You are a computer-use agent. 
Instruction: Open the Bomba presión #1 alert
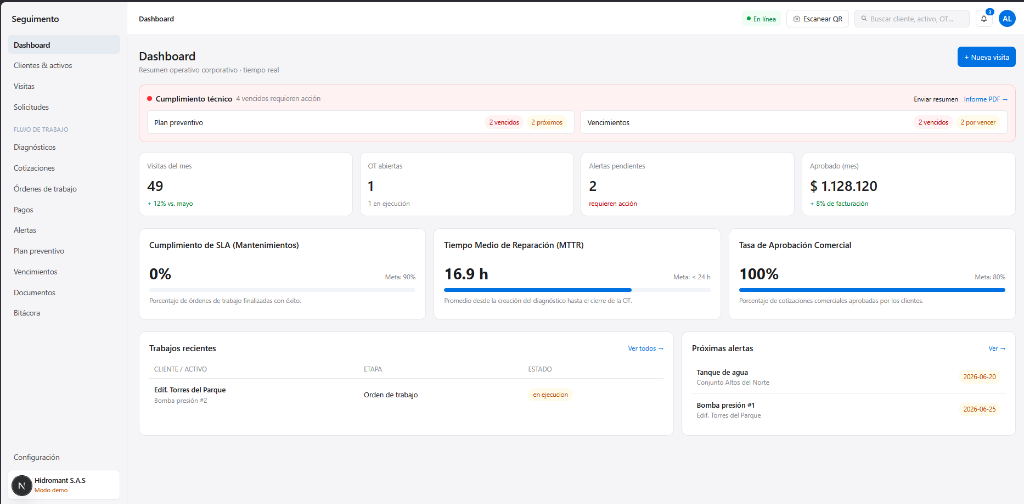point(848,410)
